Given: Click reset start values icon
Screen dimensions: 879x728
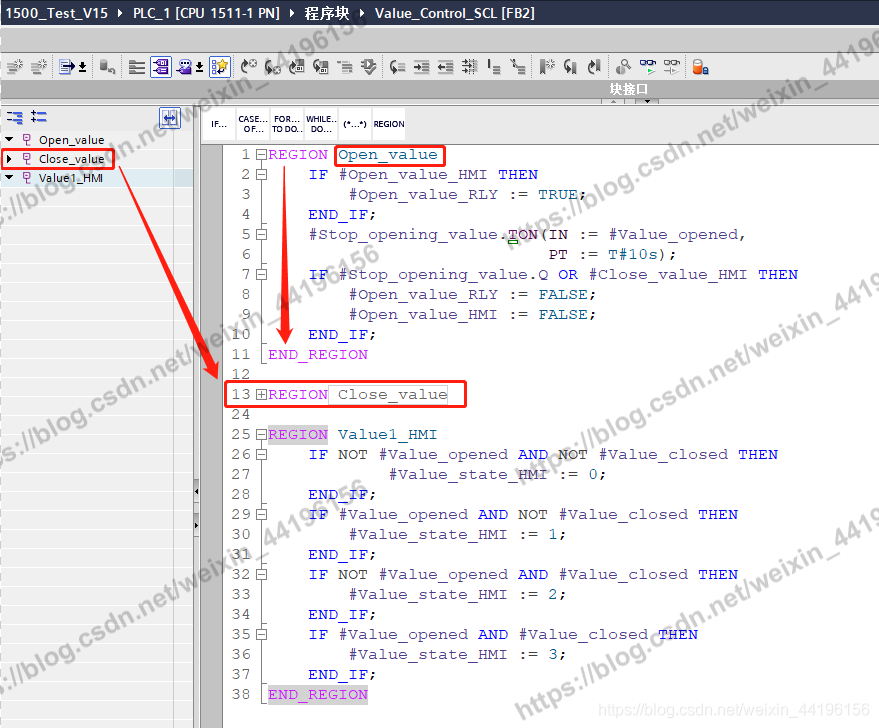Looking at the screenshot, I should tap(107, 67).
